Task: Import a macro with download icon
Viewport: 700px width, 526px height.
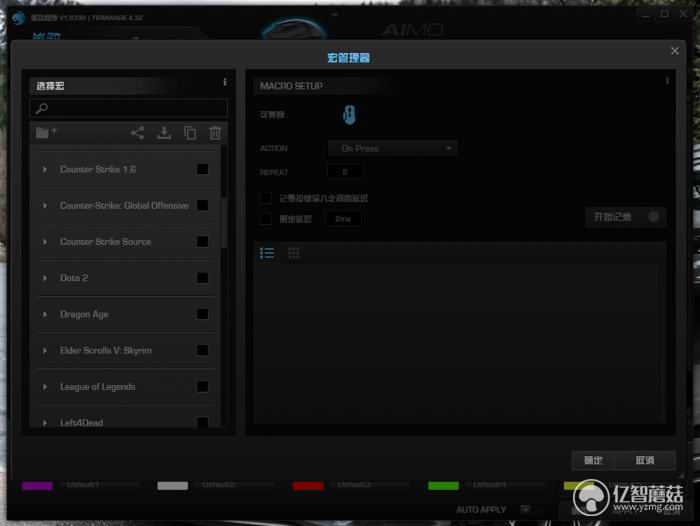Action: click(164, 133)
